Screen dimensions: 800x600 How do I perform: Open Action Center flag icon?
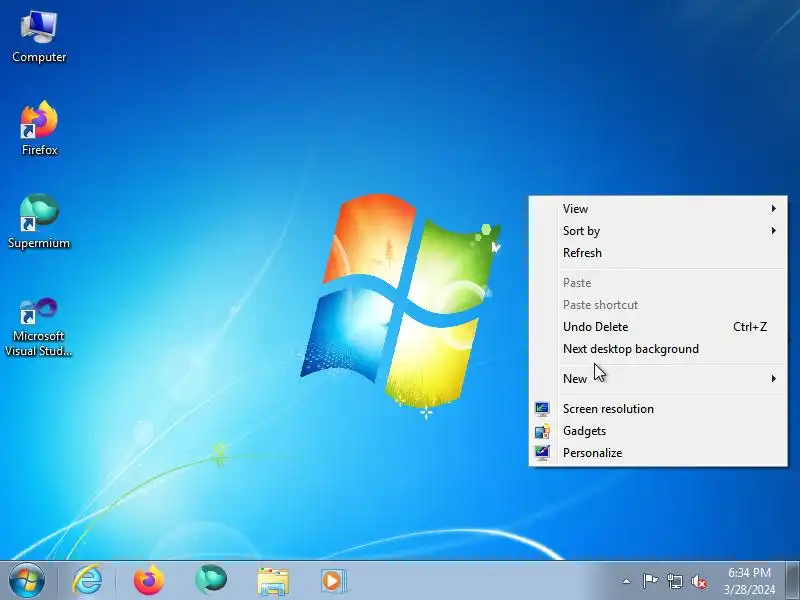pos(650,581)
